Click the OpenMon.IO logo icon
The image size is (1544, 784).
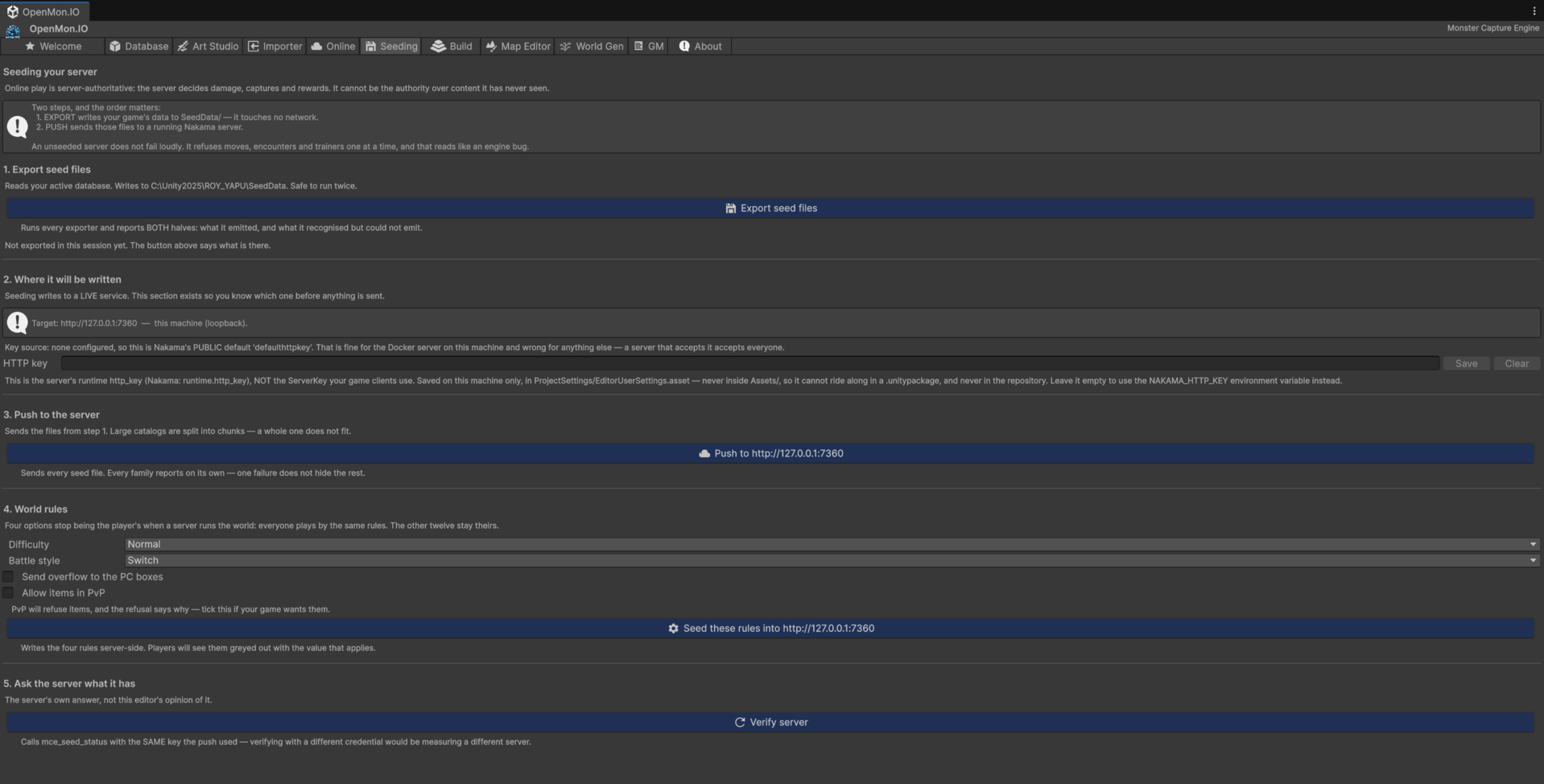point(13,31)
